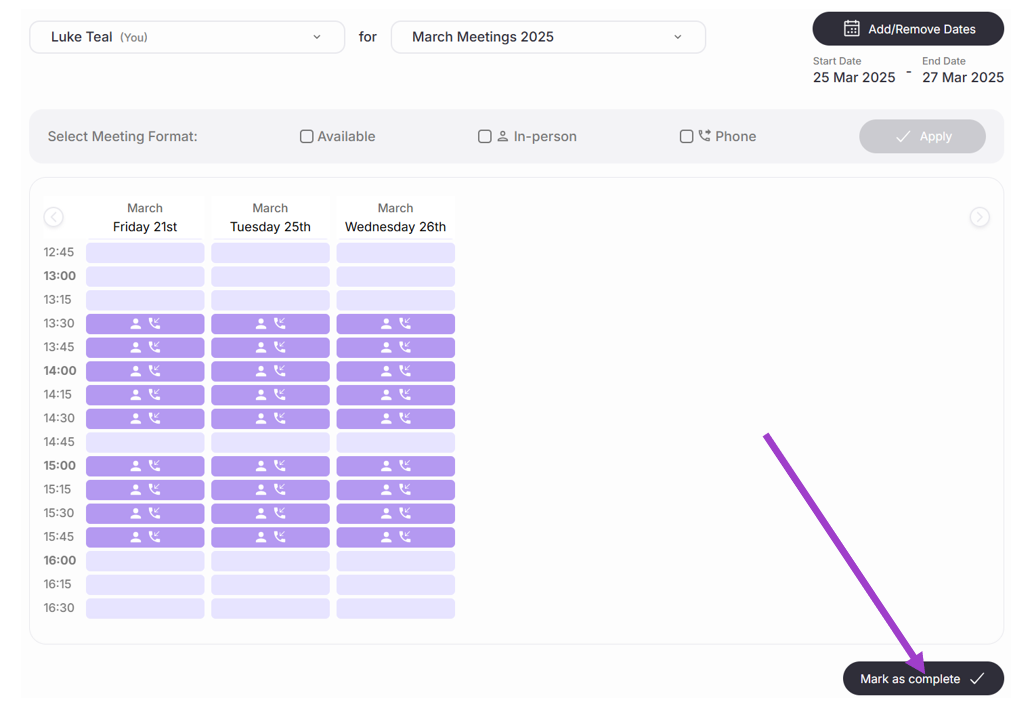This screenshot has width=1028, height=726.
Task: Tick the Available checkbox
Action: click(306, 136)
